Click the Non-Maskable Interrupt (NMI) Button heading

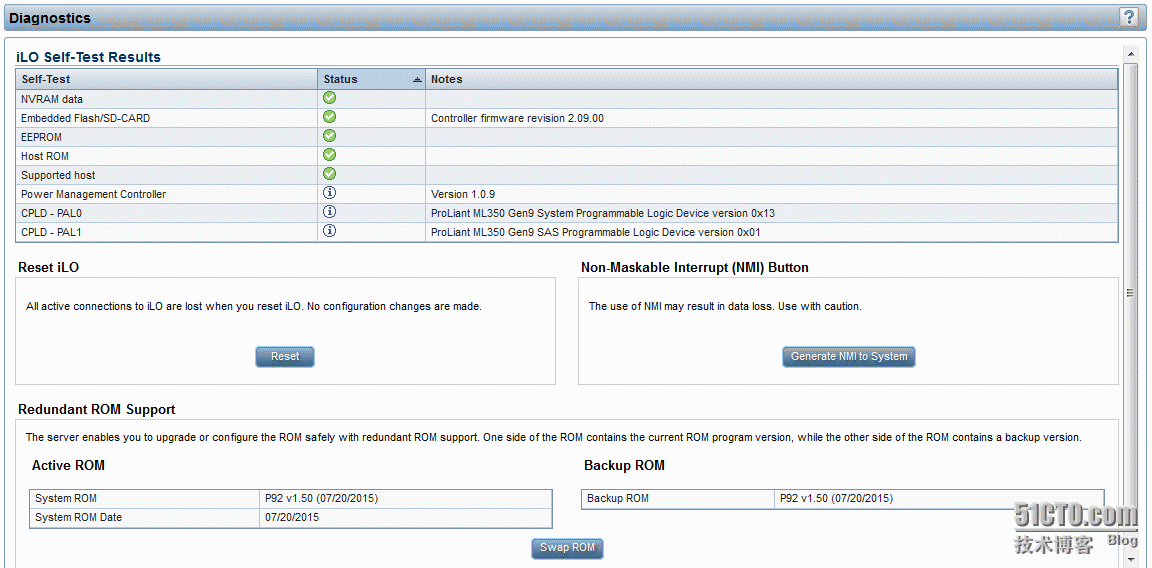(694, 267)
